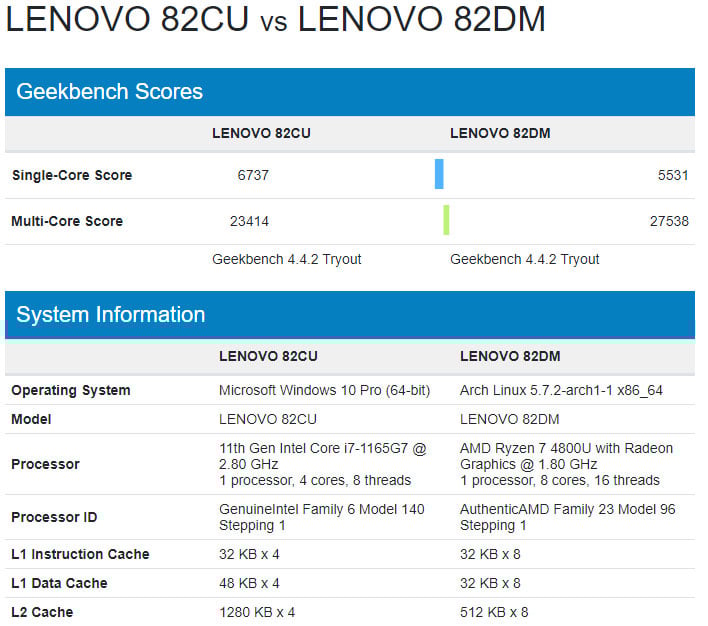This screenshot has height=626, width=708.
Task: Click Arch Linux 5.7.2-arch1-1 x86_64 value
Action: point(561,391)
